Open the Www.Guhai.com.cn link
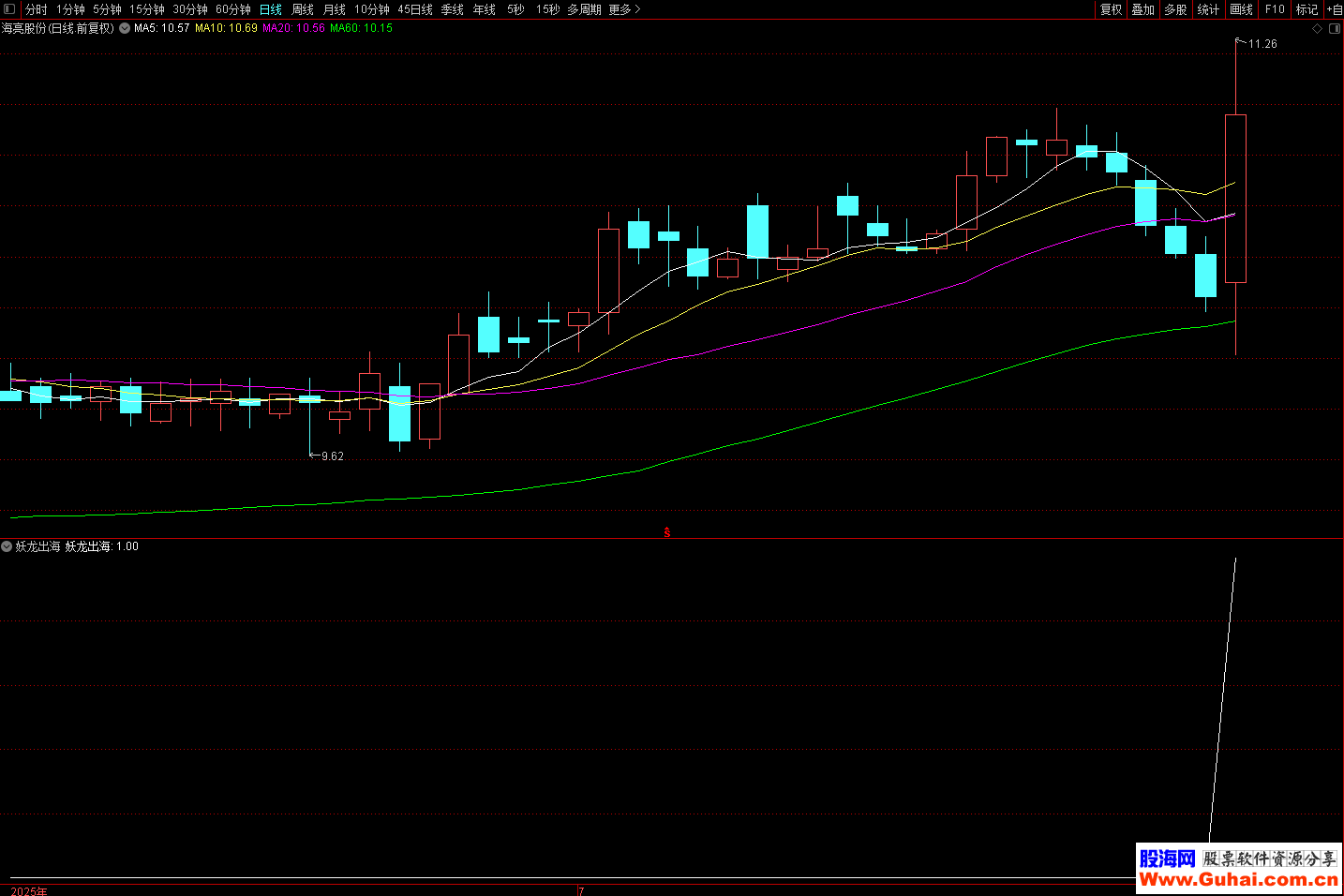 tap(1239, 879)
